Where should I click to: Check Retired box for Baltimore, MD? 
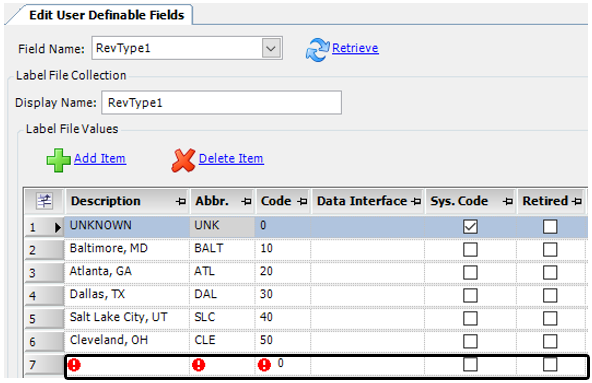(550, 250)
